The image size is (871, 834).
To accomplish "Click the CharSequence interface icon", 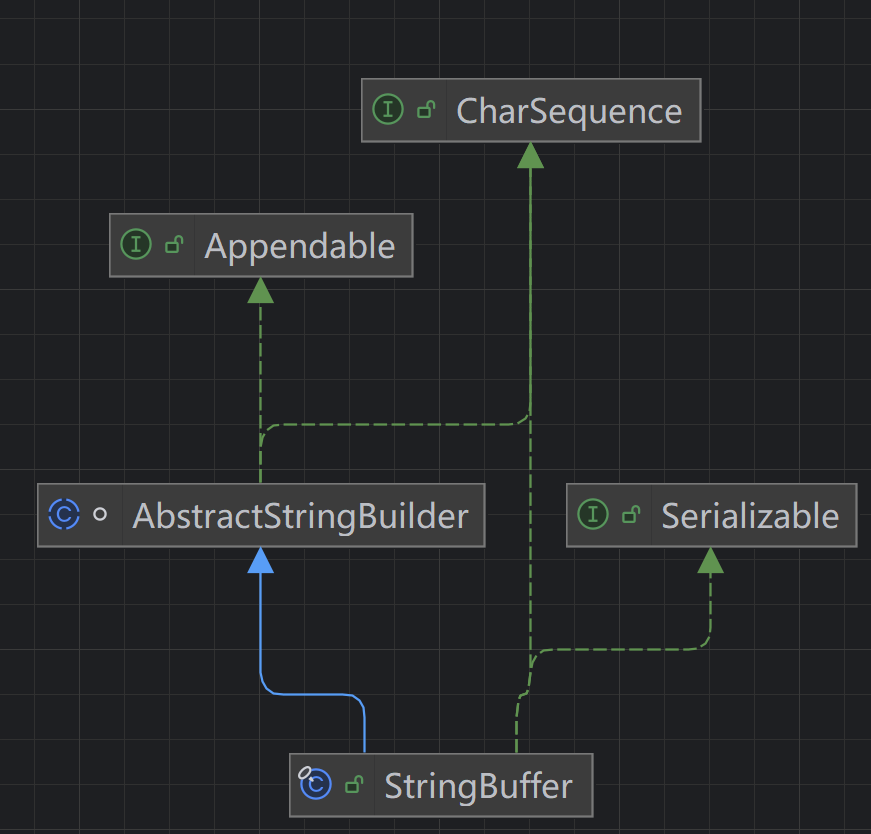I will click(388, 109).
